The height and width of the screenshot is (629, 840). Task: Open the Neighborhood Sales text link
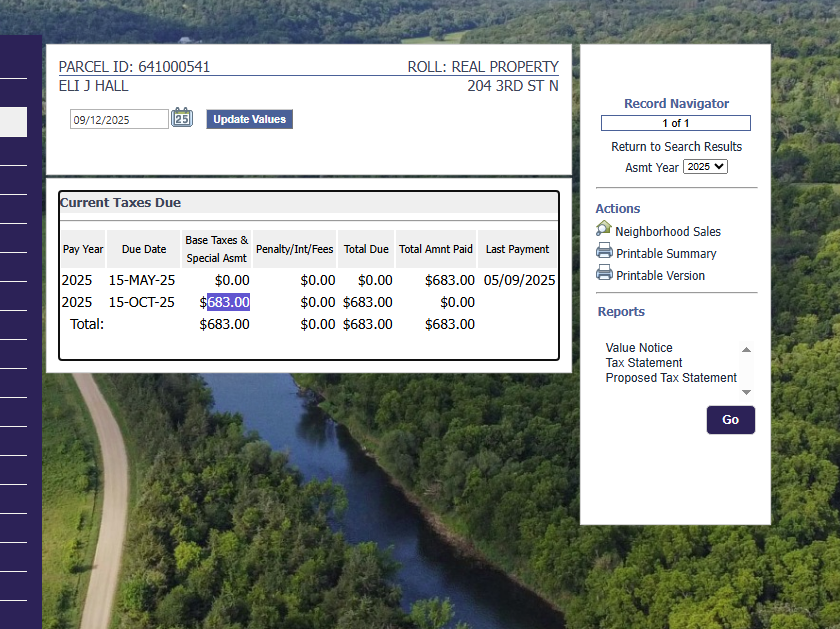(x=668, y=232)
